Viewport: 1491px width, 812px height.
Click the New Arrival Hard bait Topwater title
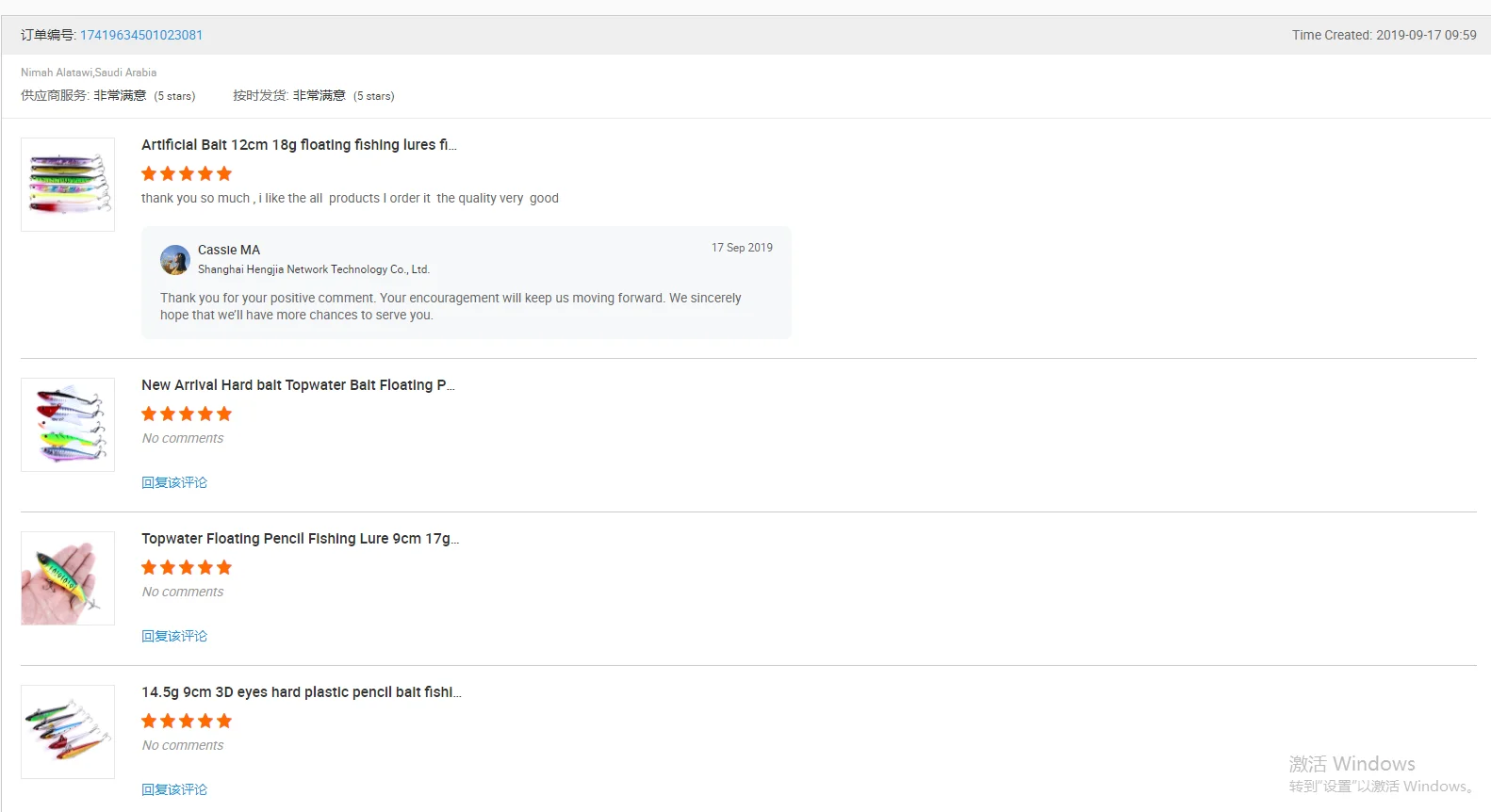(x=298, y=385)
